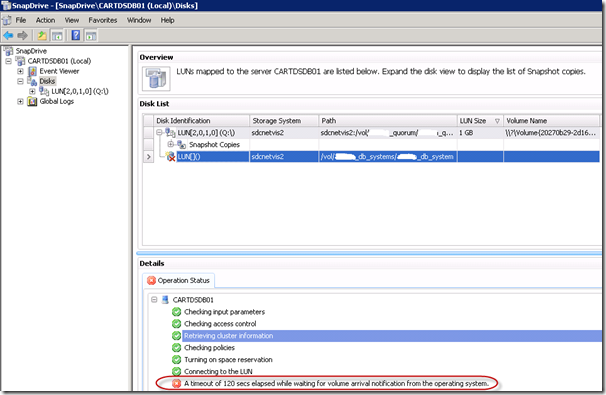Viewport: 606px width, 395px height.
Task: Open the Help menu
Action: [167, 20]
